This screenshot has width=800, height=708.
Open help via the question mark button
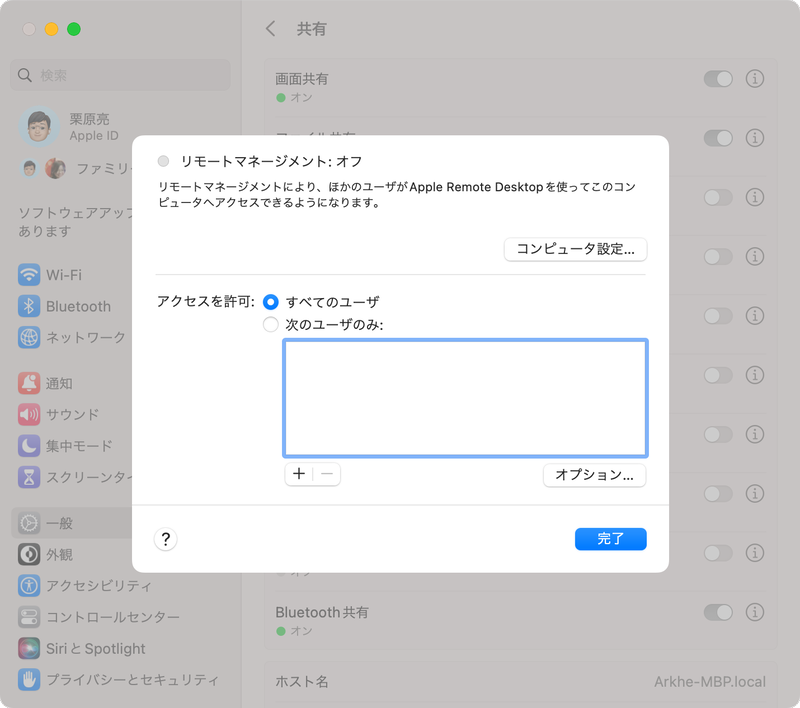pyautogui.click(x=167, y=538)
